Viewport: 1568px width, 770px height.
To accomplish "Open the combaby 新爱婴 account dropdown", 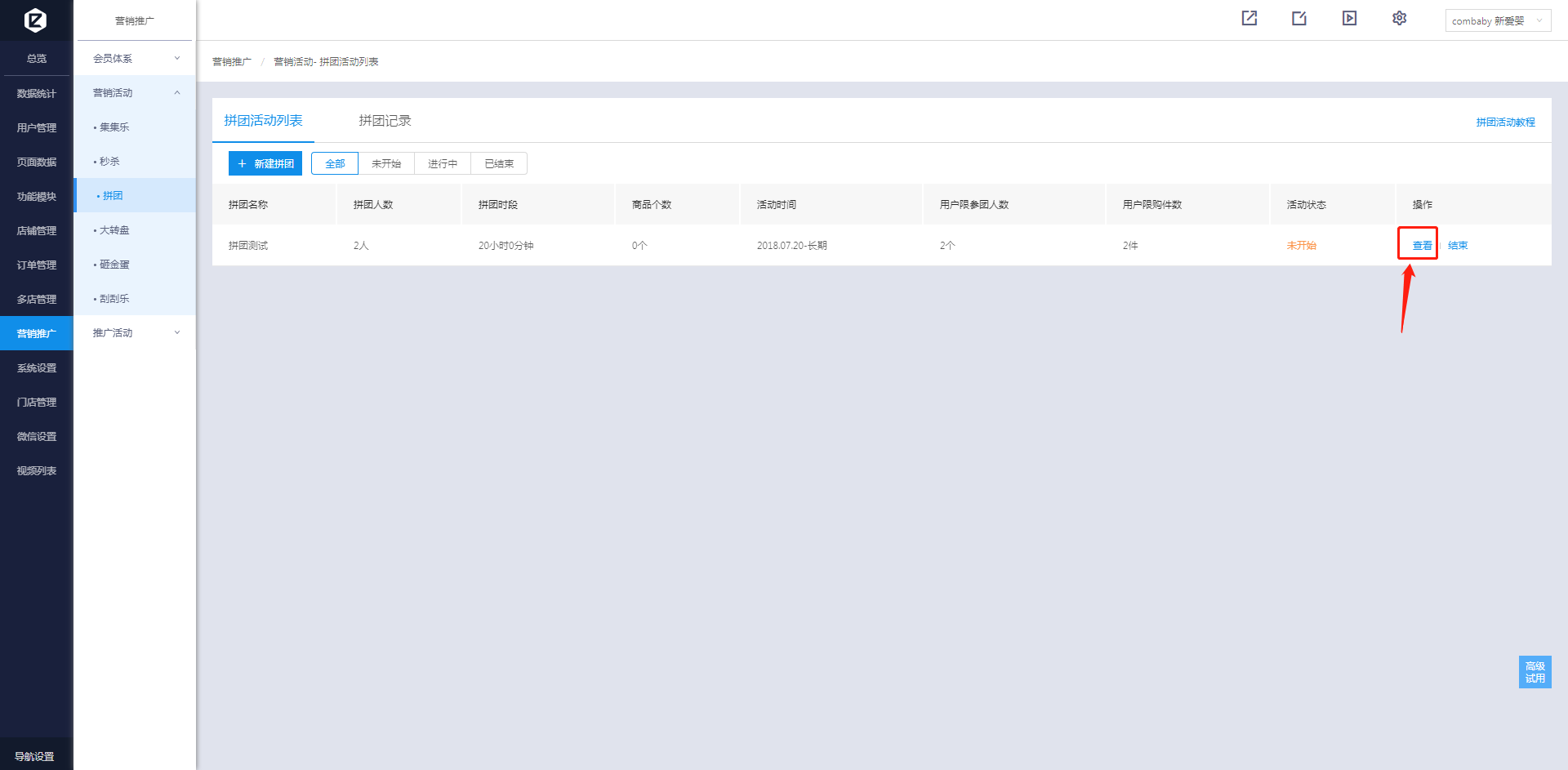I will [x=1497, y=21].
